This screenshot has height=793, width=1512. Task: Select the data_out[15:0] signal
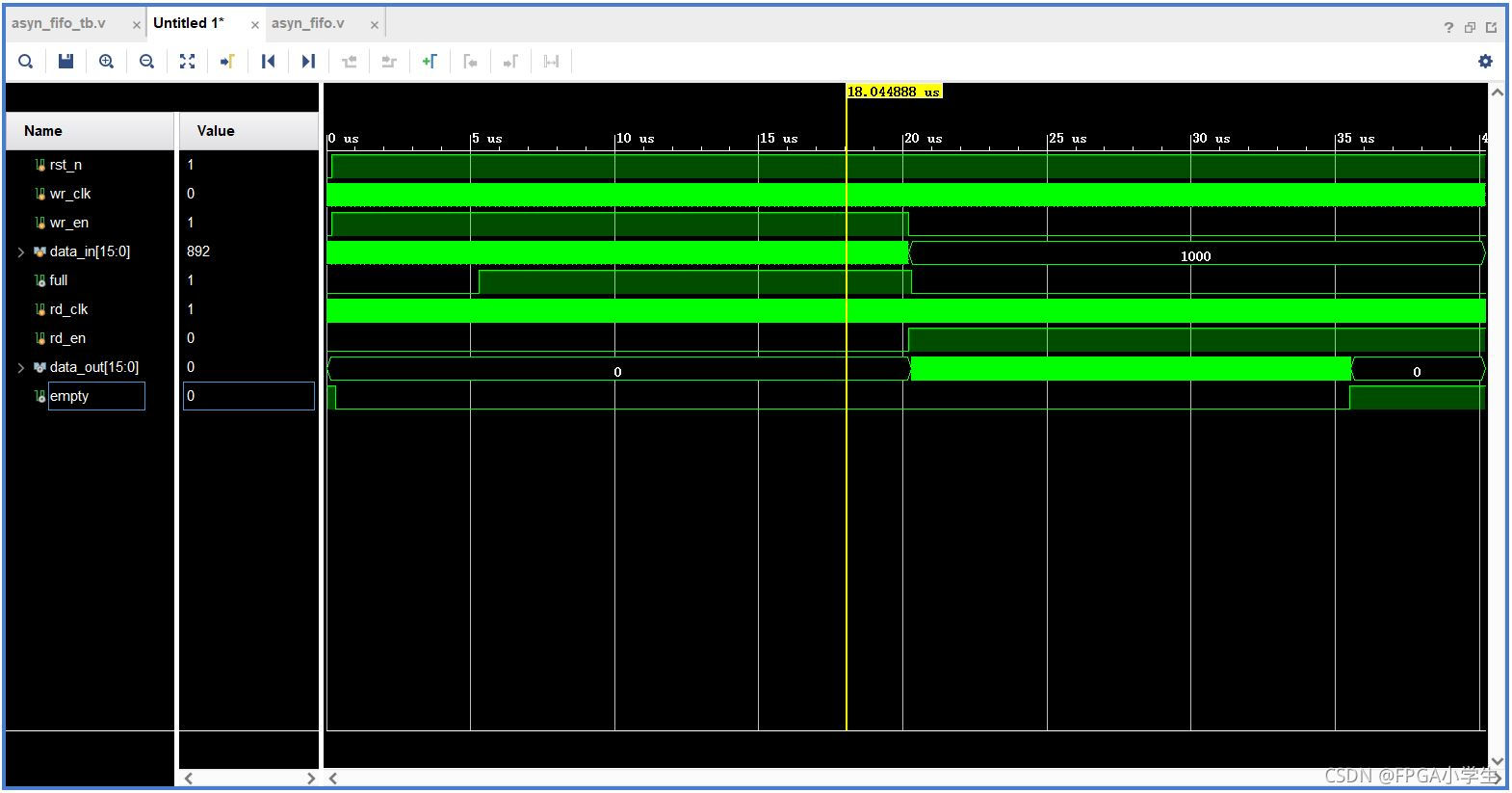tap(94, 367)
